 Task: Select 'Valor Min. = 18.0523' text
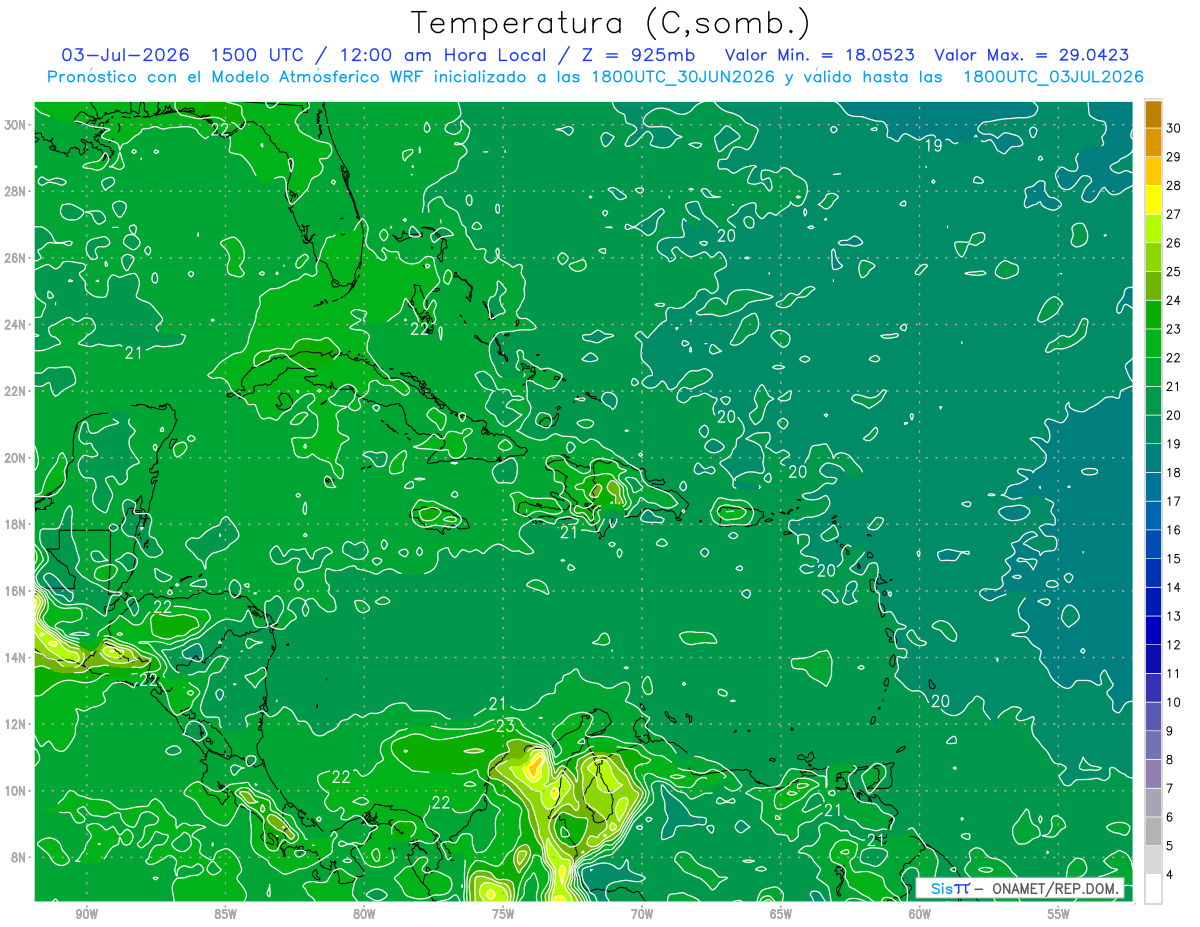820,55
